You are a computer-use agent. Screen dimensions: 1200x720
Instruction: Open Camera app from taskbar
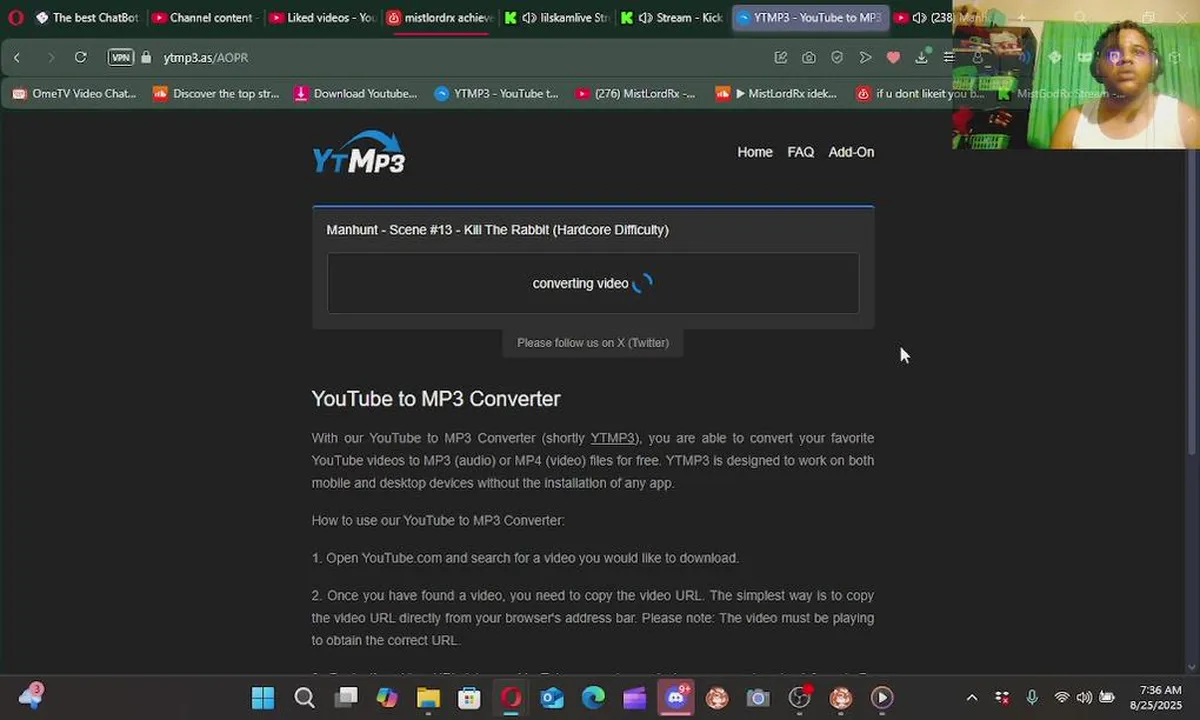758,698
